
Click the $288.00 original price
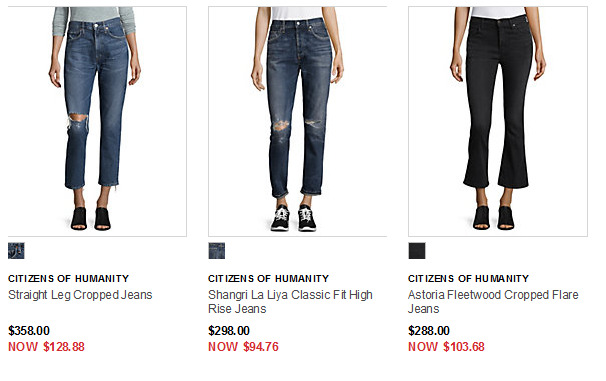pos(429,331)
